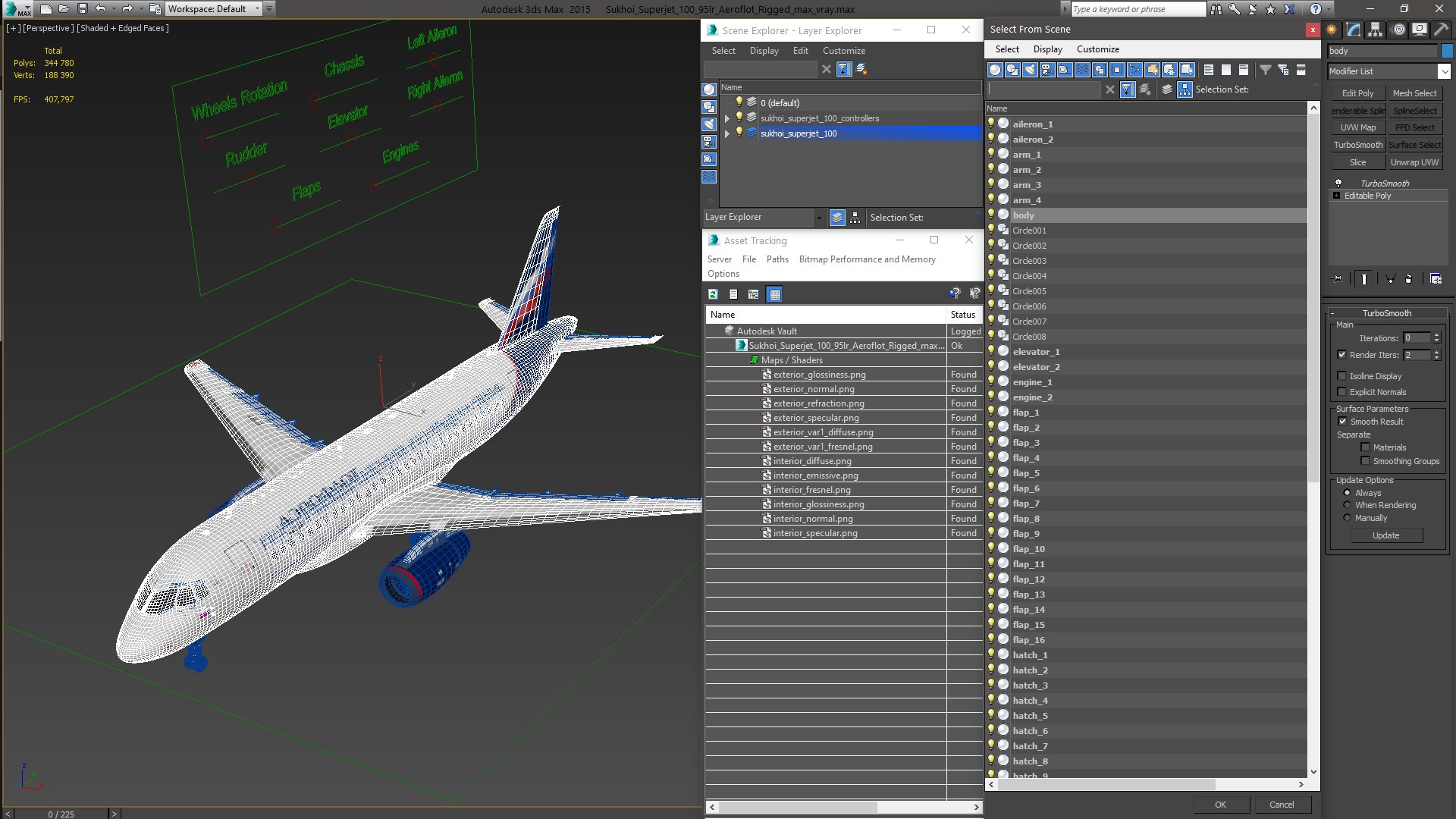
Task: Enable the Separate by Materials checkbox
Action: point(1365,447)
